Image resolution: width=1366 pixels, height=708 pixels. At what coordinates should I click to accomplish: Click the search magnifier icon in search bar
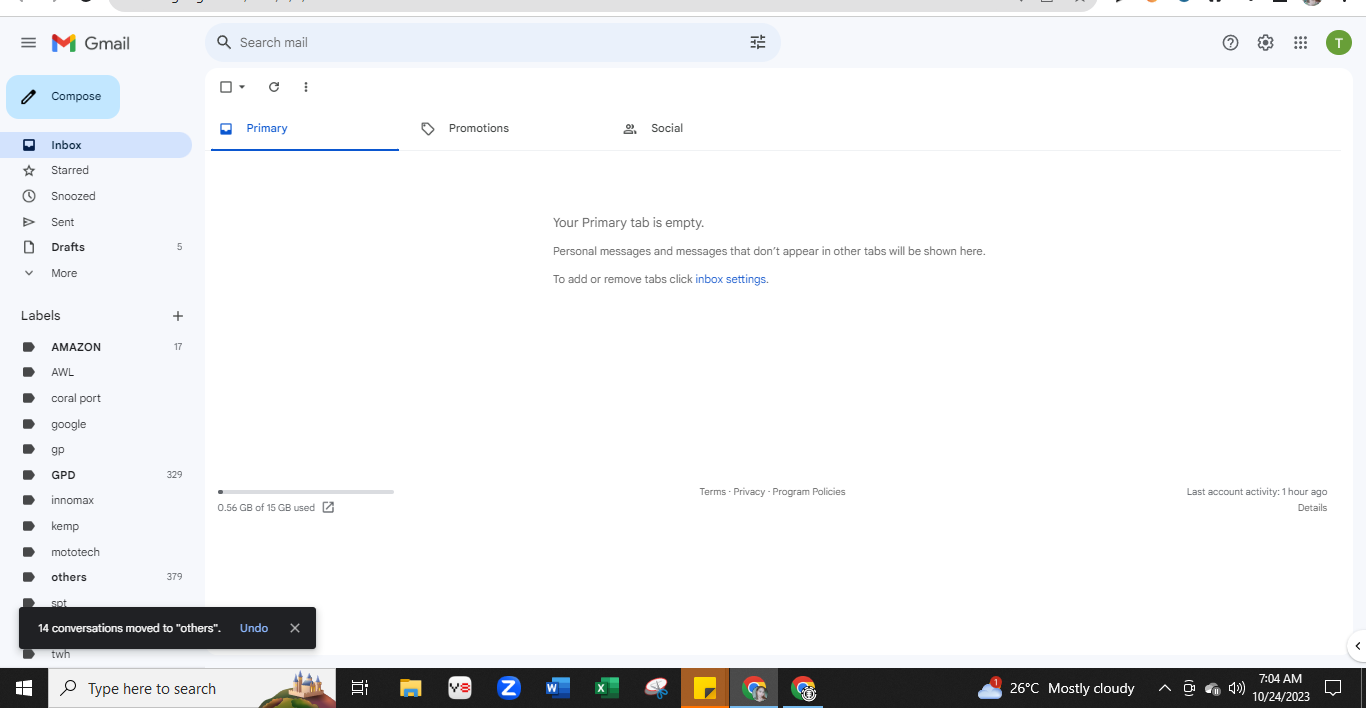click(x=224, y=42)
